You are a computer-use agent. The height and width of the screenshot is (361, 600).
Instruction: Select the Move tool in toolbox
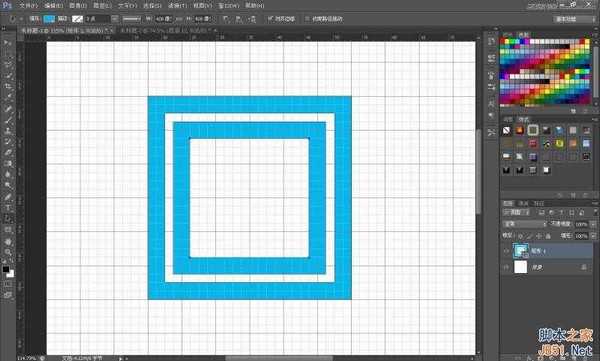pos(8,43)
